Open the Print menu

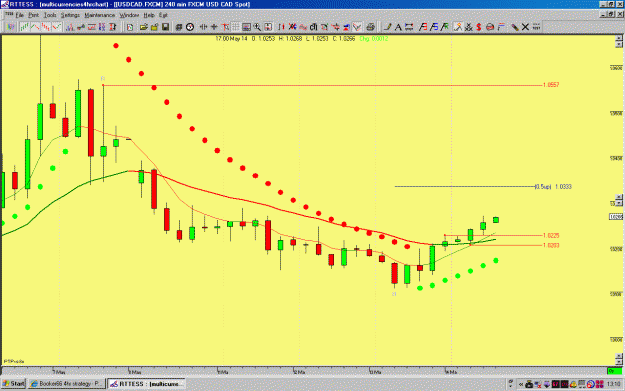coord(33,15)
